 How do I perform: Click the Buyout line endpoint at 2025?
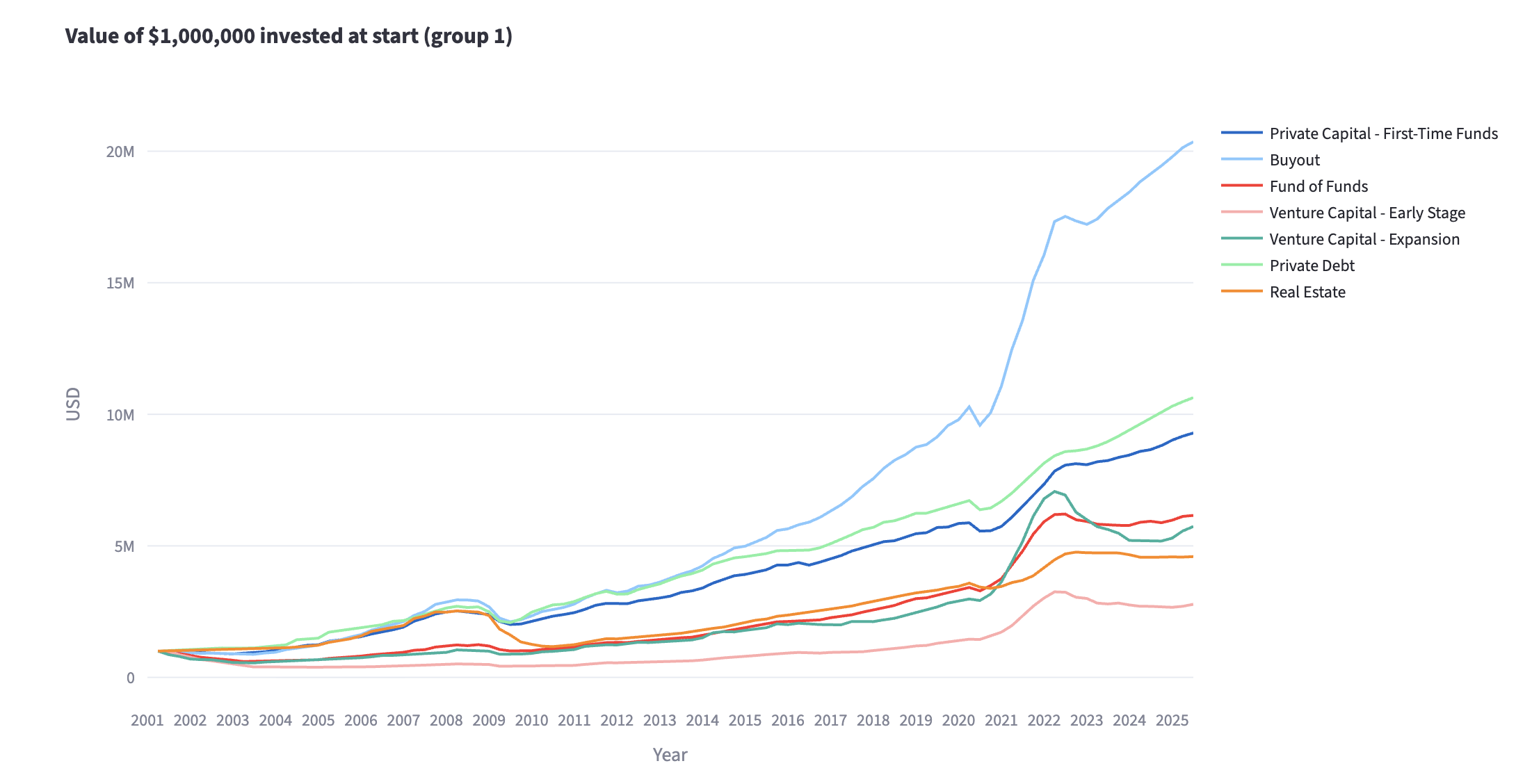click(1192, 142)
